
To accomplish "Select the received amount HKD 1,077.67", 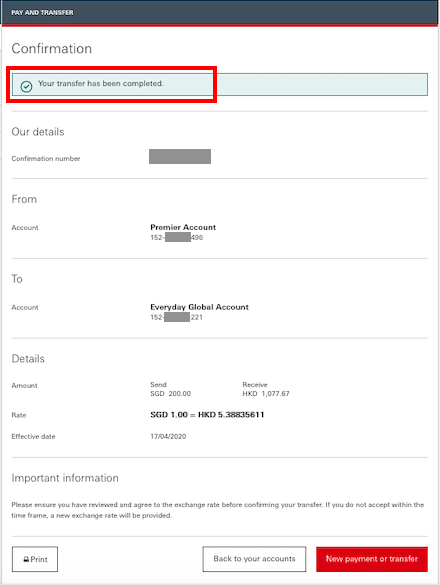I will (266, 394).
